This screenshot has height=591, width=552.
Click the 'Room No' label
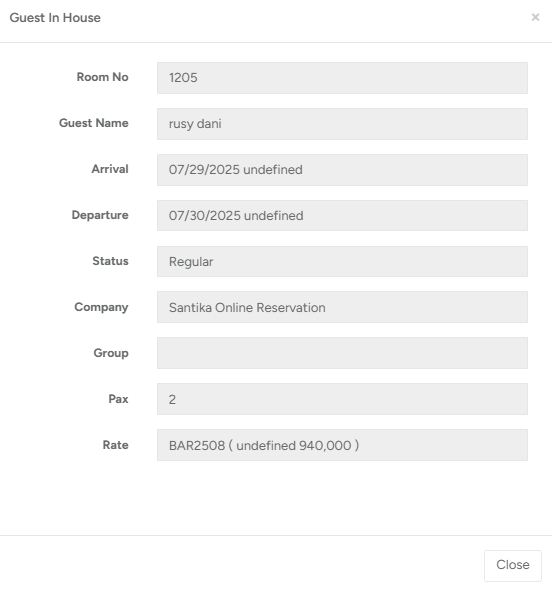click(102, 77)
